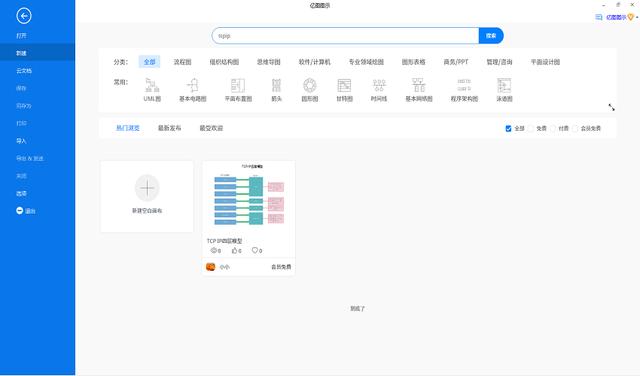Select the 商务/PPT category
Screen dimensions: 640x376
click(456, 62)
